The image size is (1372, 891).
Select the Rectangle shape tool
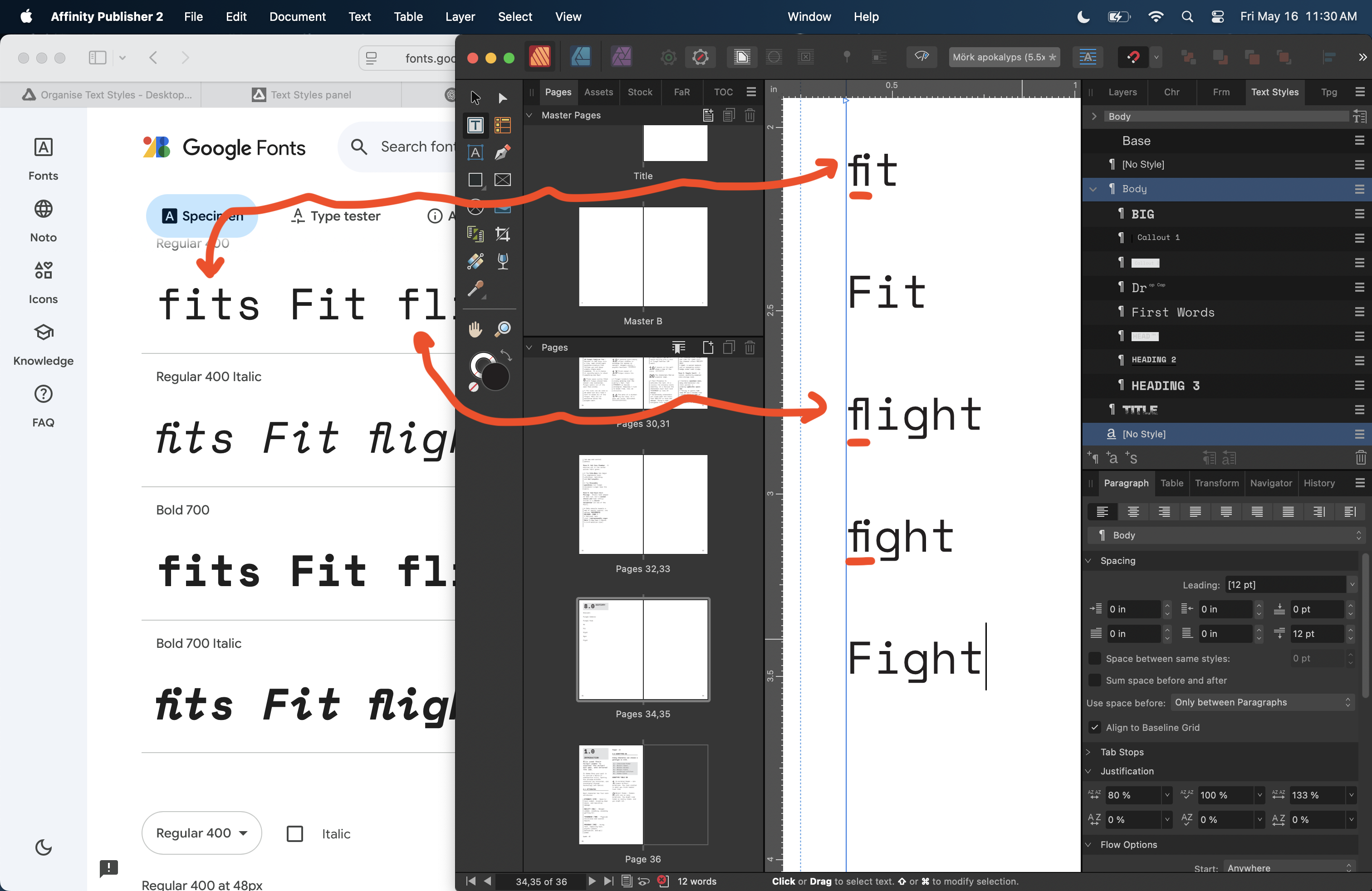tap(475, 180)
